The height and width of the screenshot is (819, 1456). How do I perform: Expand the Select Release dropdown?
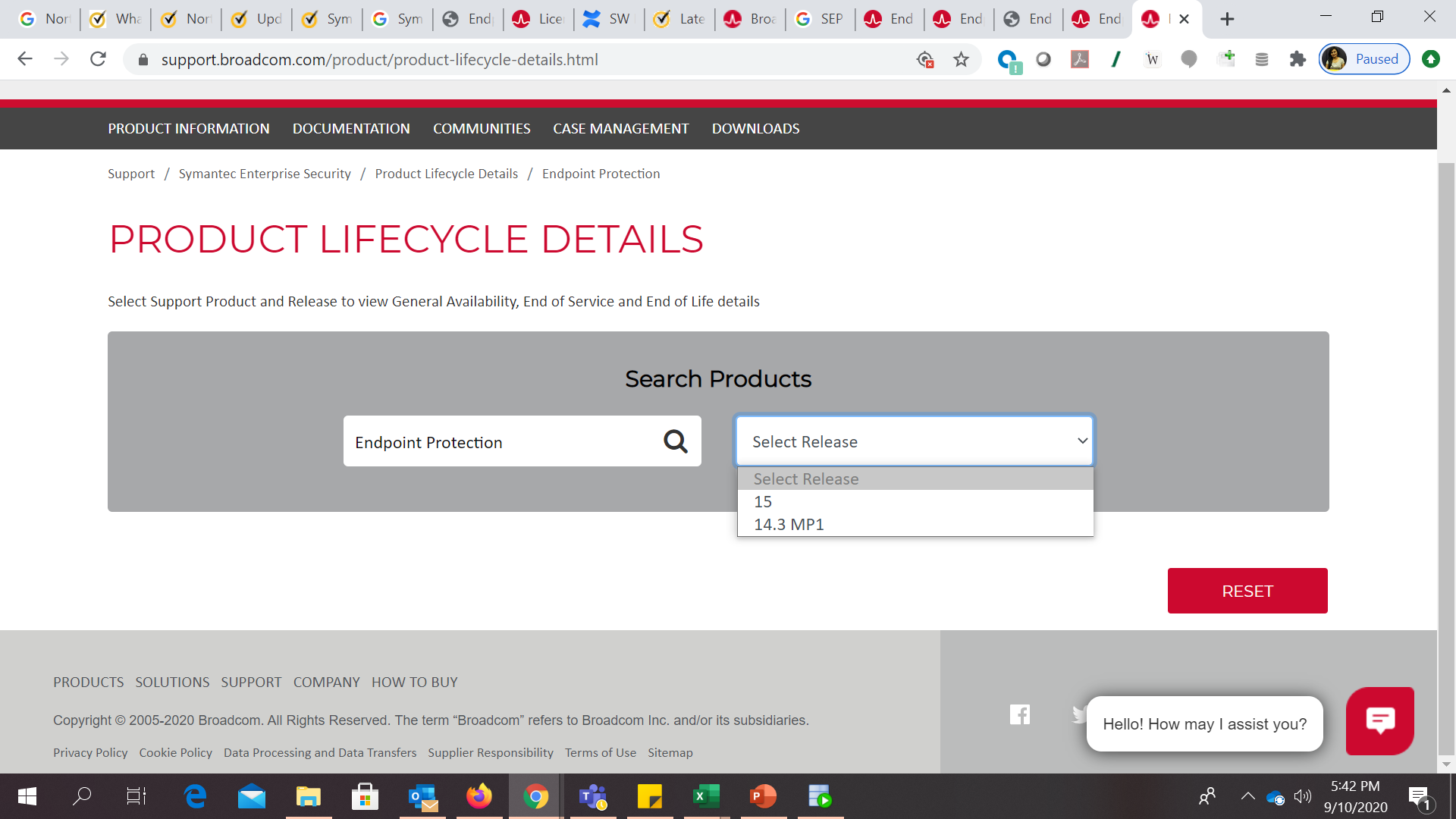tap(915, 441)
